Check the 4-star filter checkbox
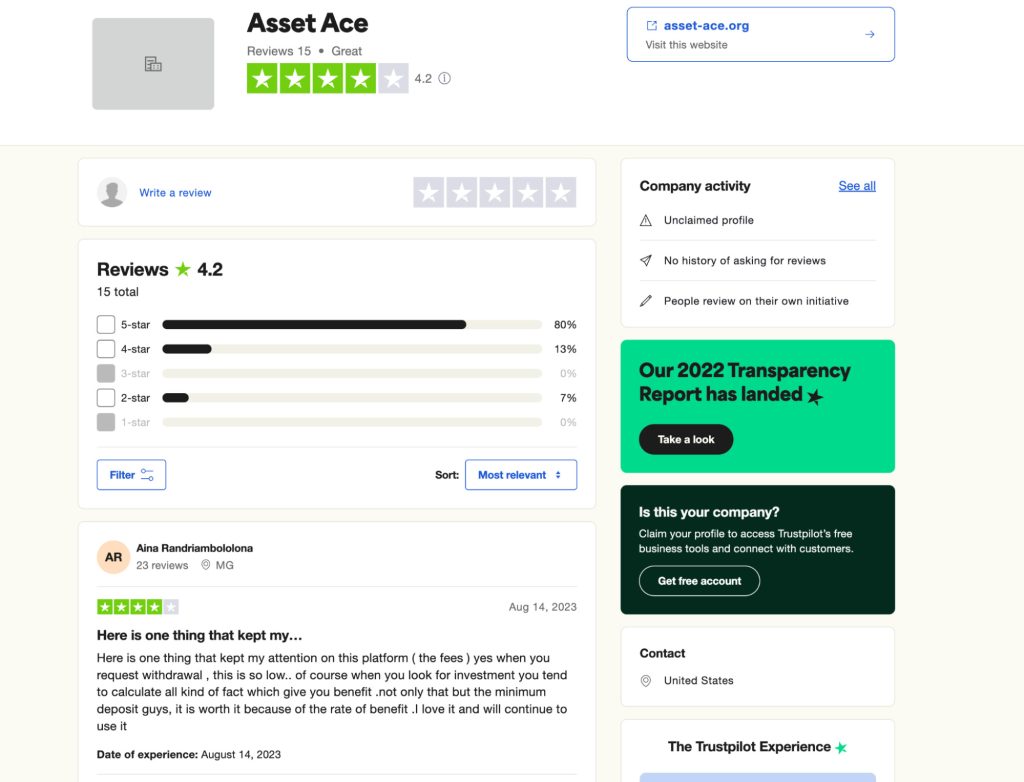This screenshot has height=782, width=1024. click(106, 349)
